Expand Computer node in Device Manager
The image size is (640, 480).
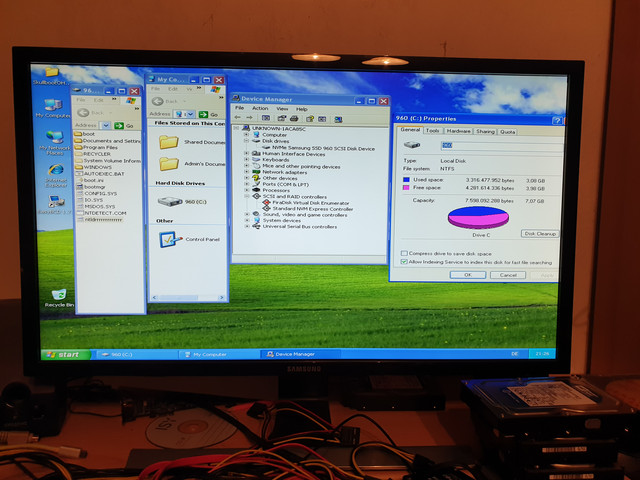click(246, 135)
